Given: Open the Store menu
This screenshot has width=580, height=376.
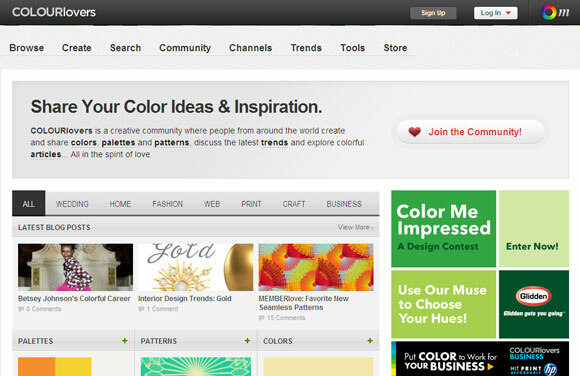Looking at the screenshot, I should (x=395, y=48).
